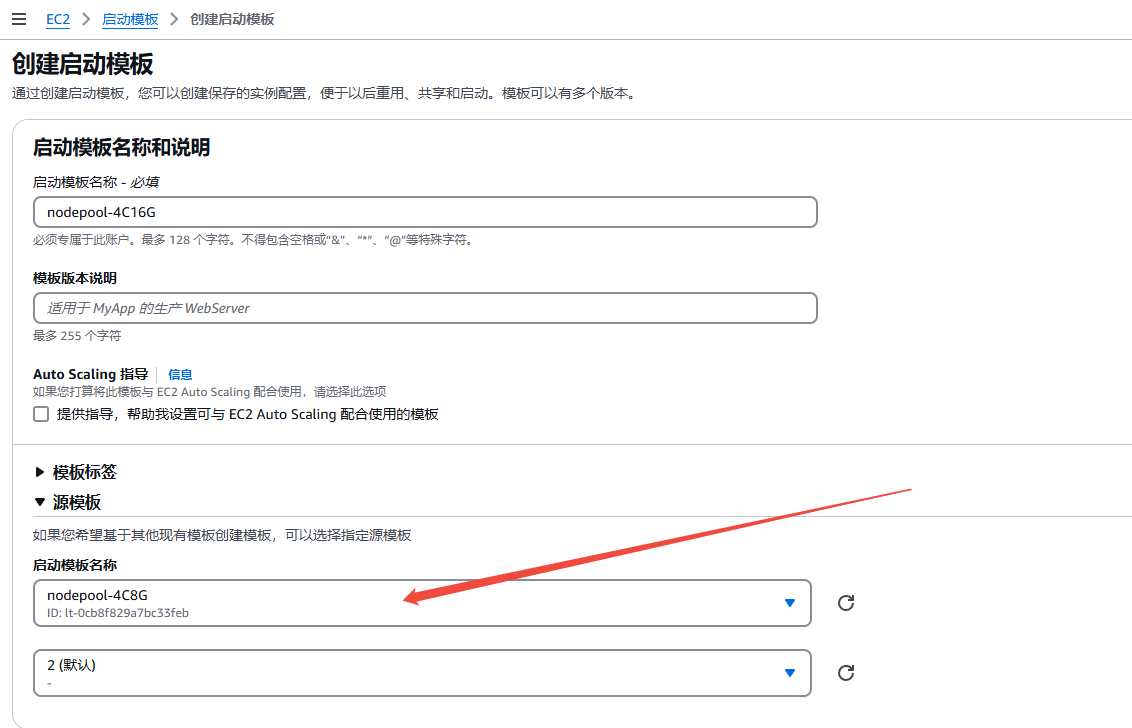Viewport: 1132px width, 728px height.
Task: Open the 2 (默认) version dropdown
Action: (422, 673)
